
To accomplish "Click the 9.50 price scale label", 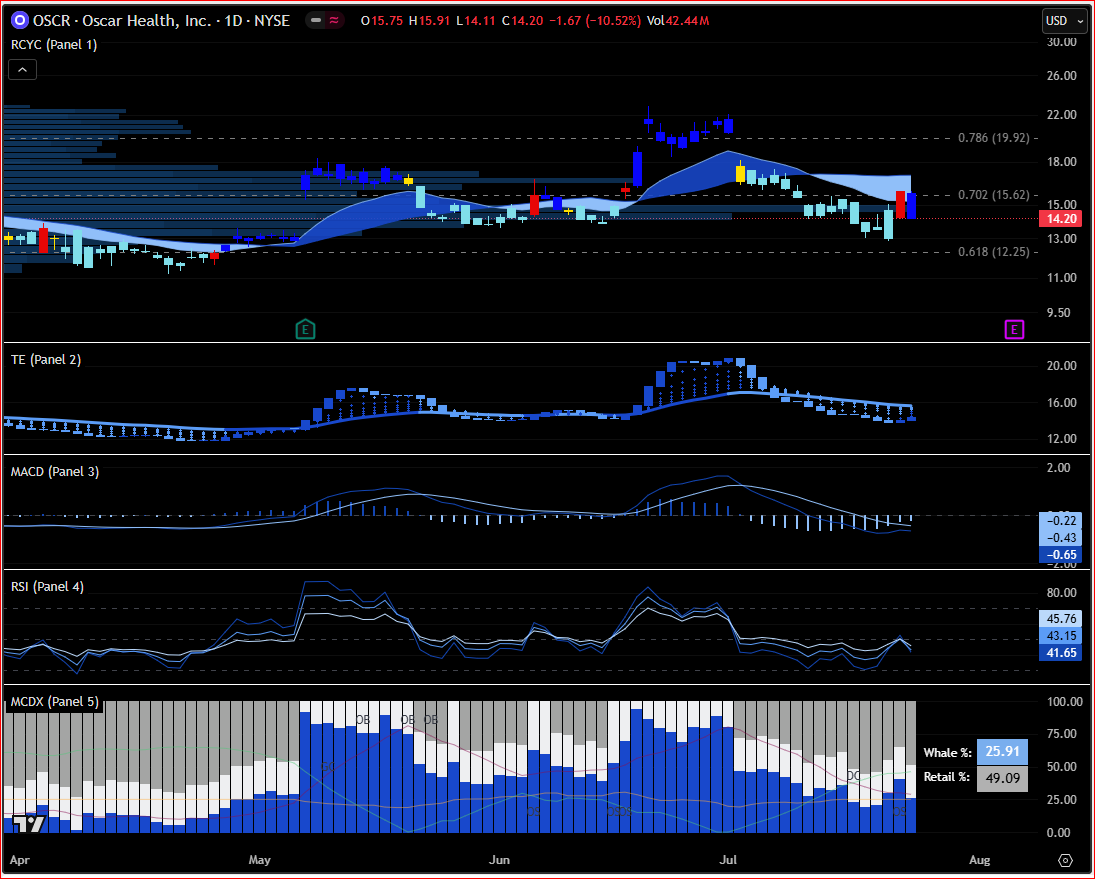I will [x=1059, y=313].
